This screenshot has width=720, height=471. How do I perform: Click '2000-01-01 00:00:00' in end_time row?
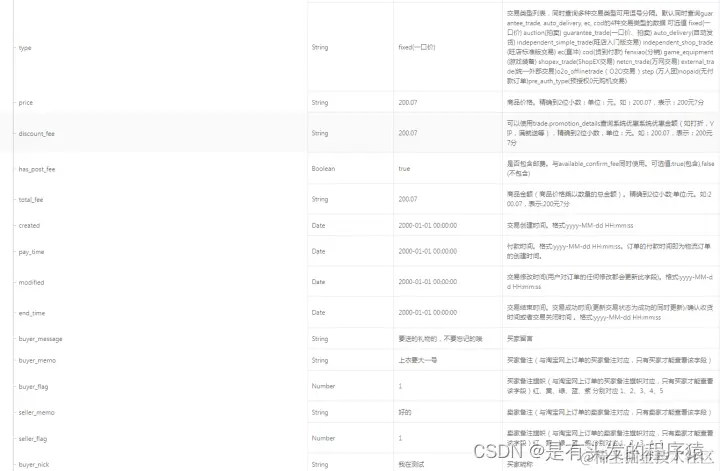pos(428,313)
